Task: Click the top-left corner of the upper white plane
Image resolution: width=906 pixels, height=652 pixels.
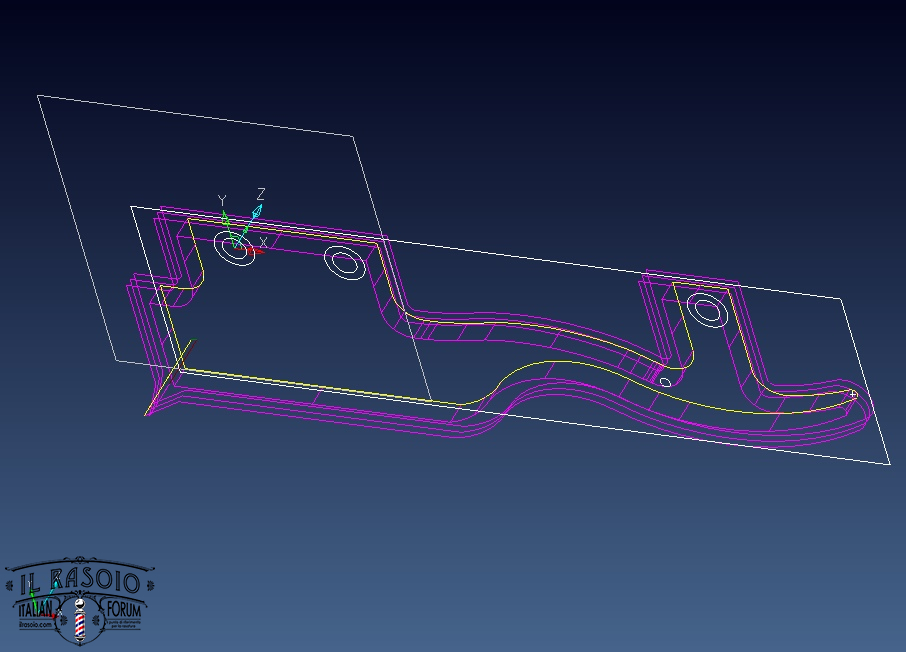Action: pyautogui.click(x=38, y=96)
